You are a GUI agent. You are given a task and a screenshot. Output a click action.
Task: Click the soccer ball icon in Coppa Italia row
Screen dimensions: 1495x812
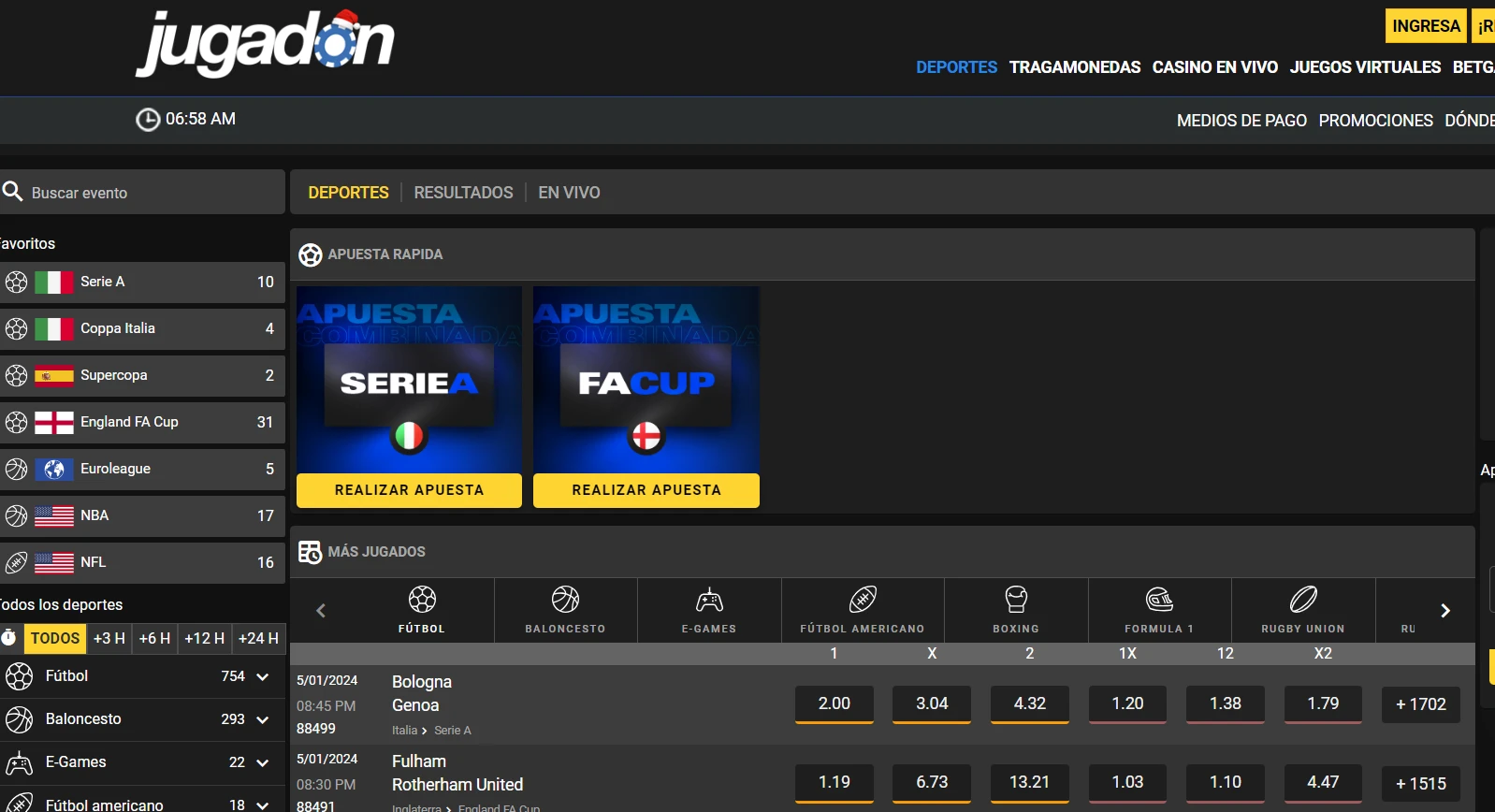point(16,328)
